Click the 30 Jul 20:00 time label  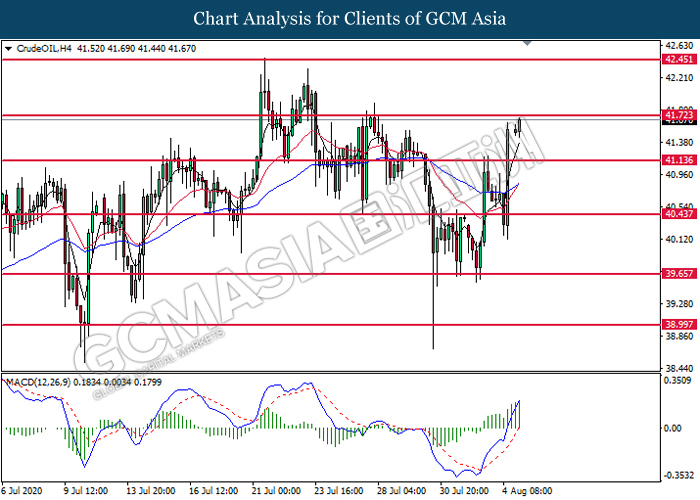tap(463, 491)
